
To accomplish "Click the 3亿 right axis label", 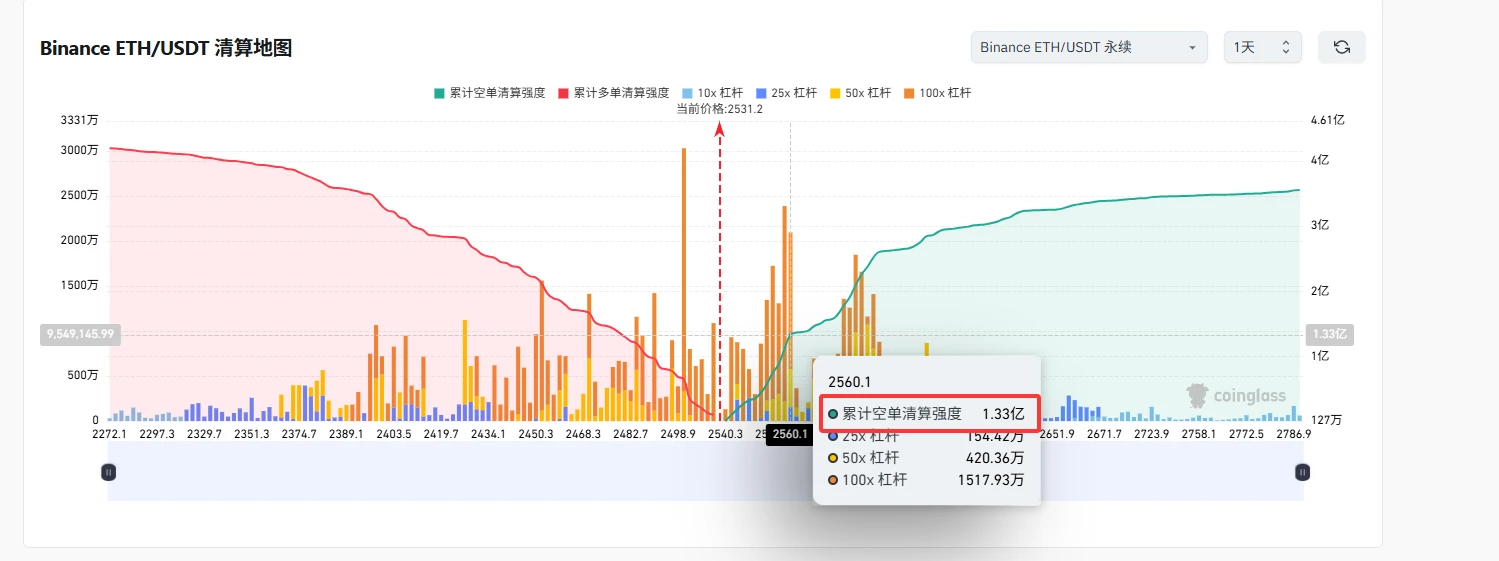I will tap(1320, 226).
